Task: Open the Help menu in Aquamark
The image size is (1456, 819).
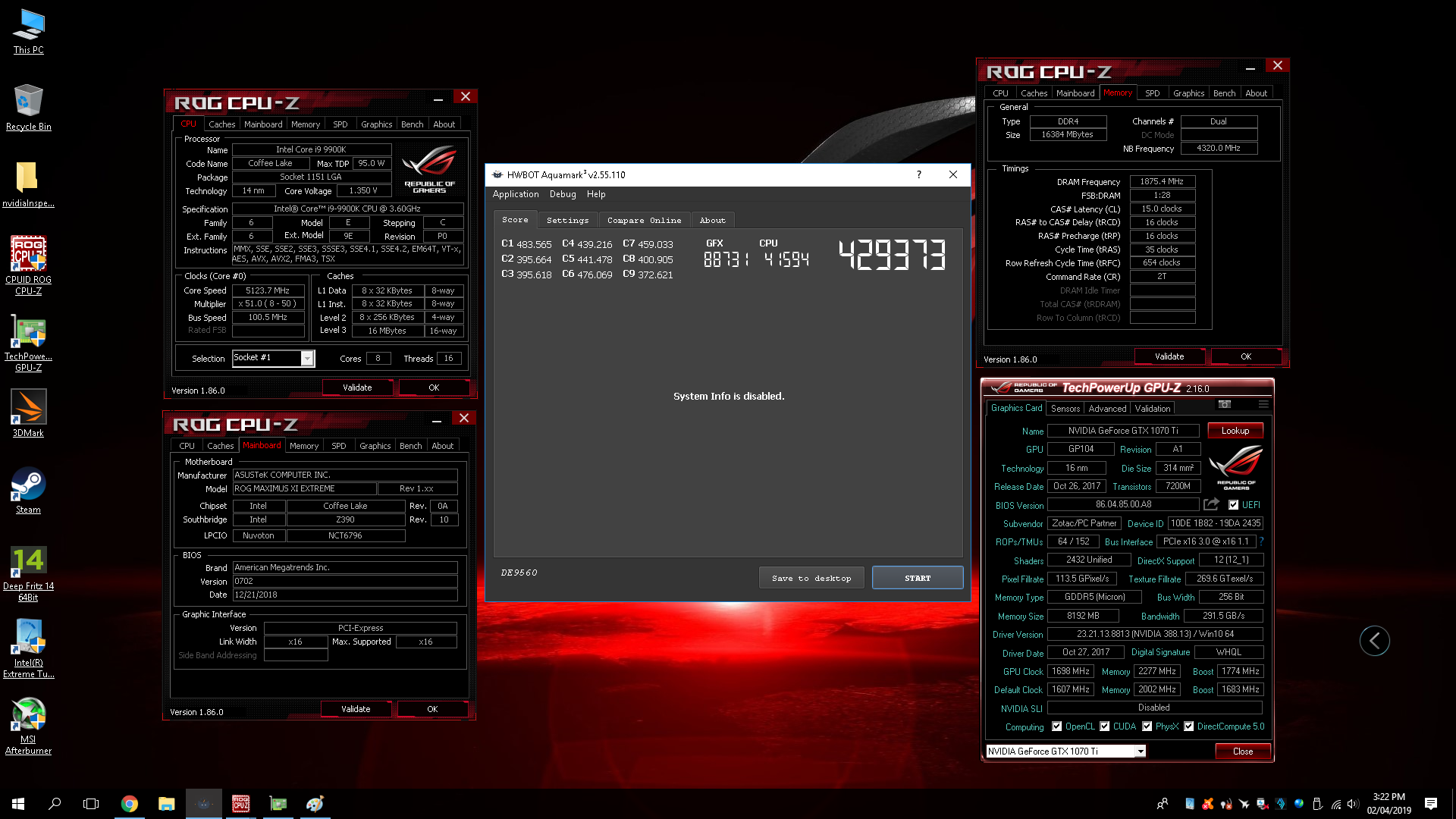Action: 596,194
